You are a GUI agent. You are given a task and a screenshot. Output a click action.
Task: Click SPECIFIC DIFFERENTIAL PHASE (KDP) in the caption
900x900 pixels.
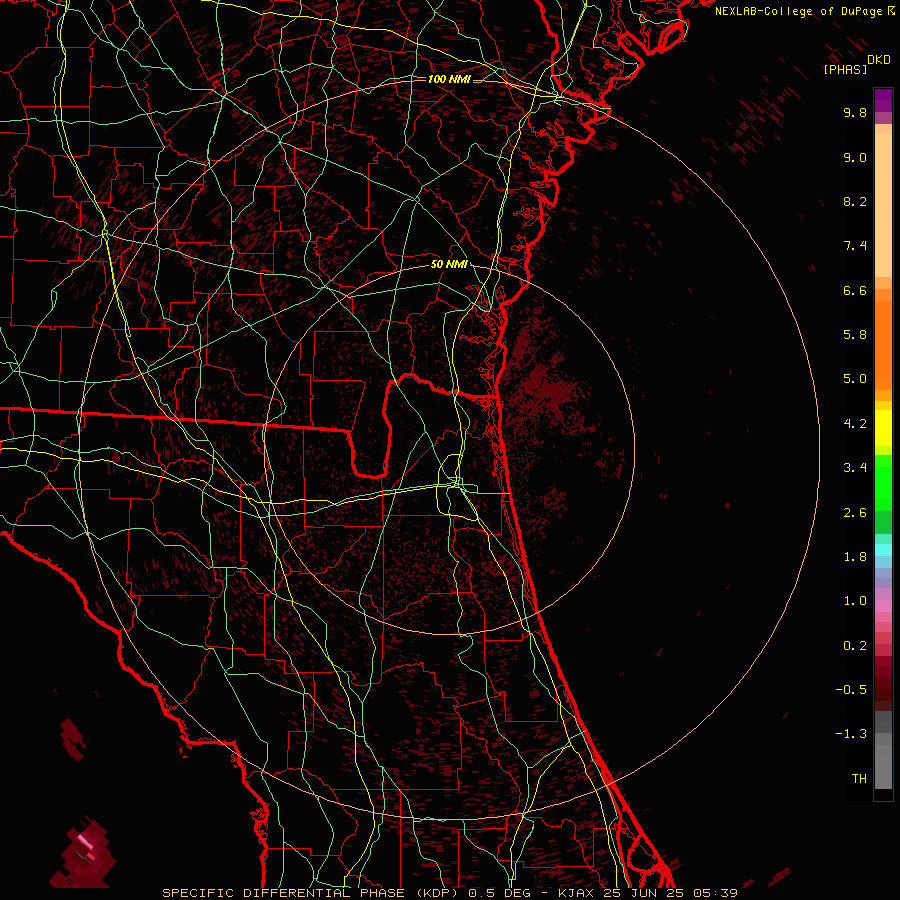(310, 893)
